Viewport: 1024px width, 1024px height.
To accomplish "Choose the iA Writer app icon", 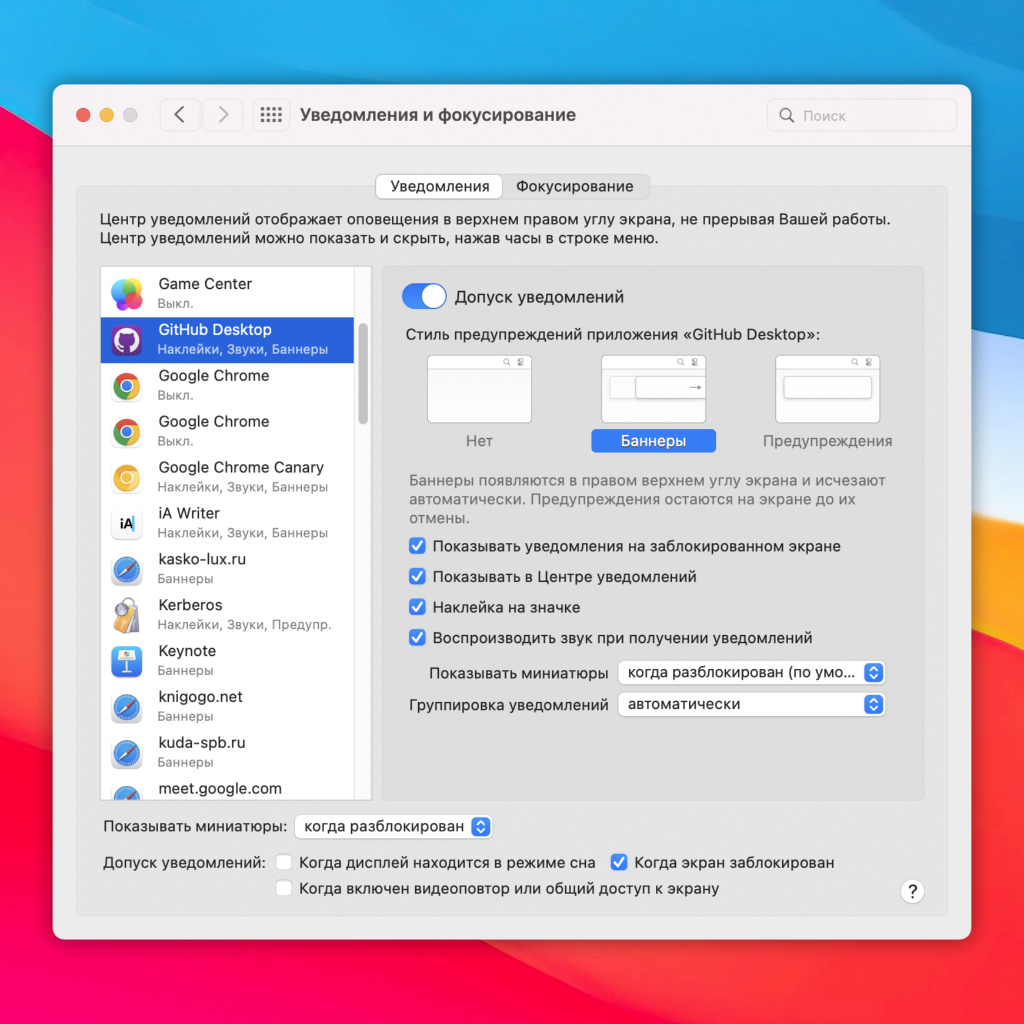I will tap(127, 523).
